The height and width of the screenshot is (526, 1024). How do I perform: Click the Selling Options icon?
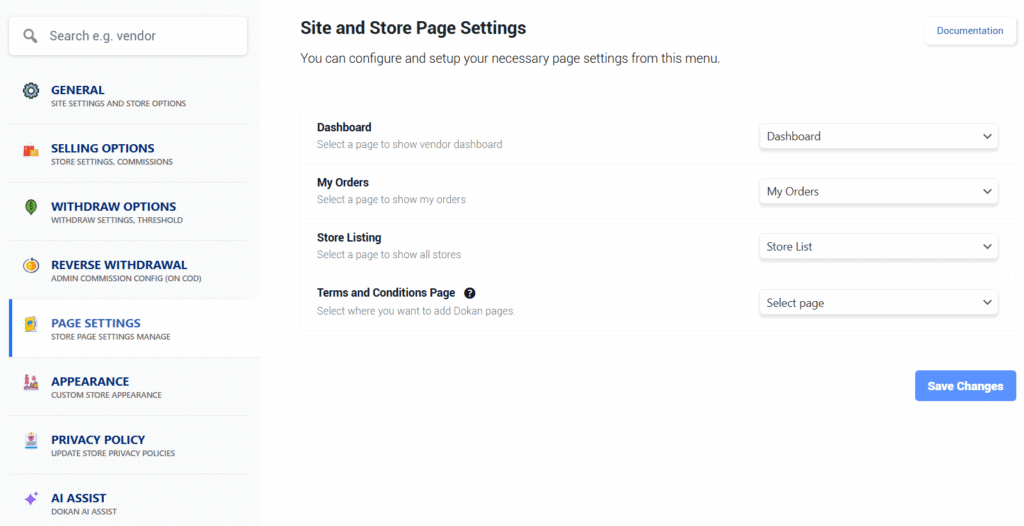tap(31, 151)
